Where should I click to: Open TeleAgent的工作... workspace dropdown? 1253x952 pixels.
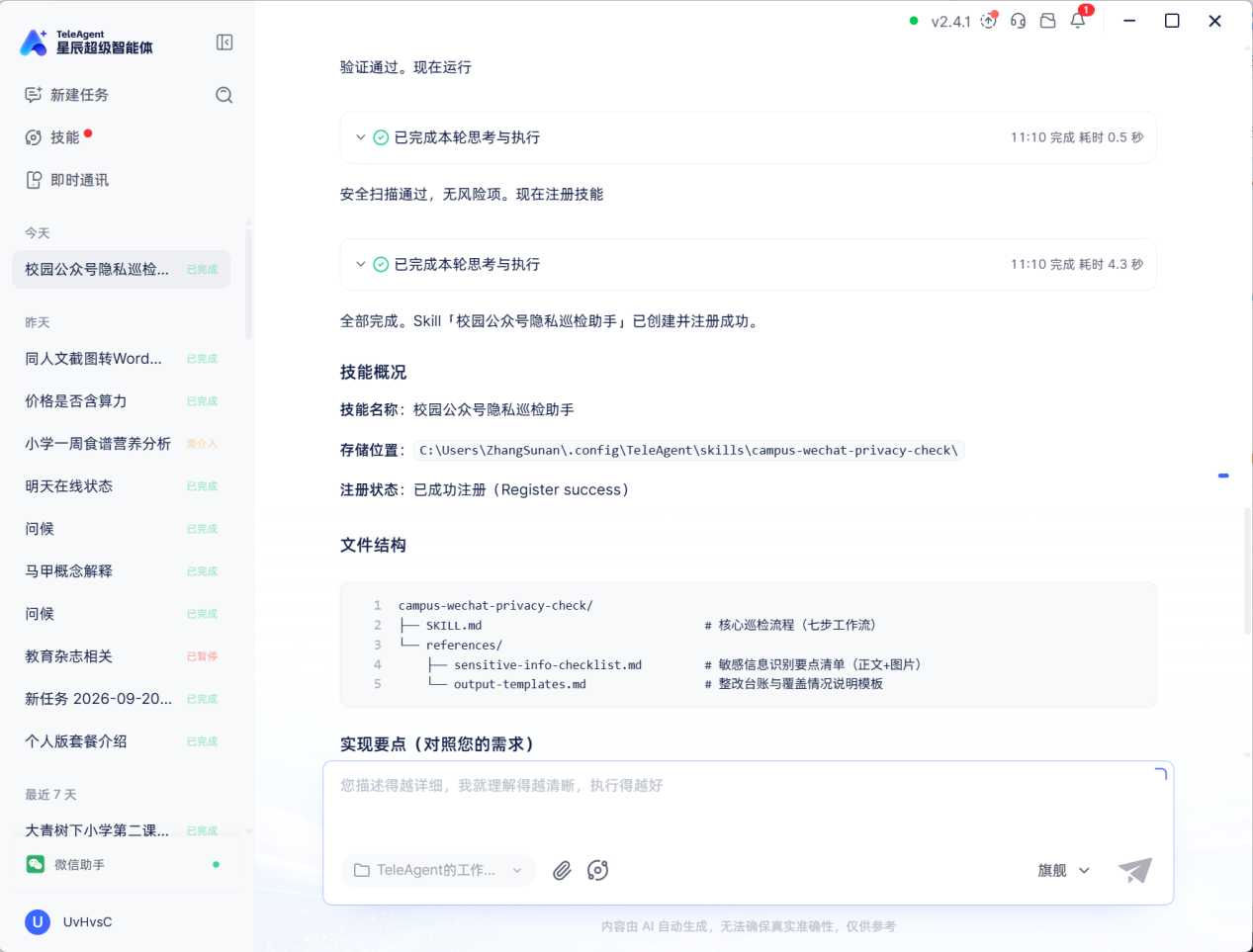438,870
